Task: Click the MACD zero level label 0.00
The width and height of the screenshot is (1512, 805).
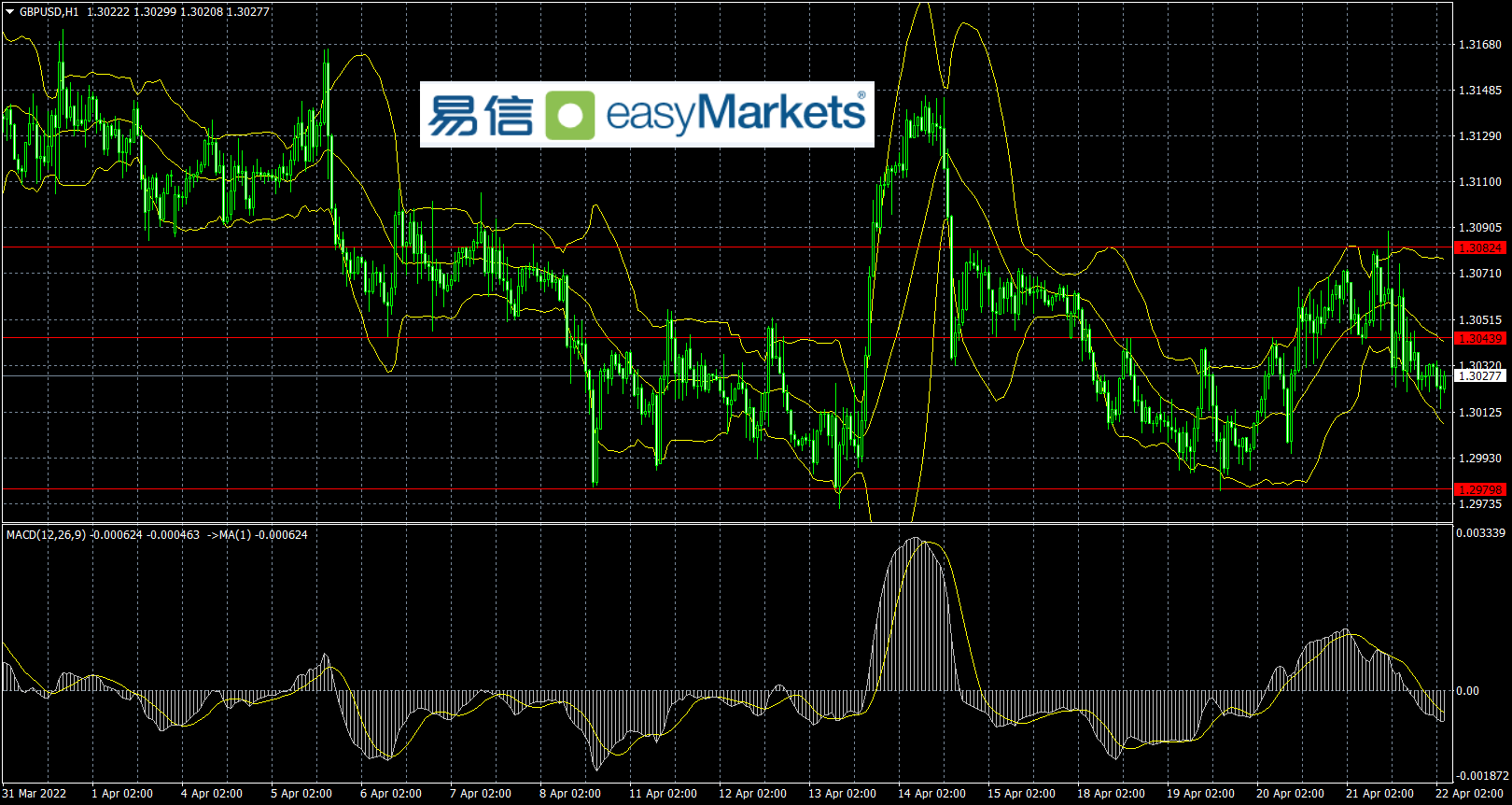Action: tap(1467, 691)
